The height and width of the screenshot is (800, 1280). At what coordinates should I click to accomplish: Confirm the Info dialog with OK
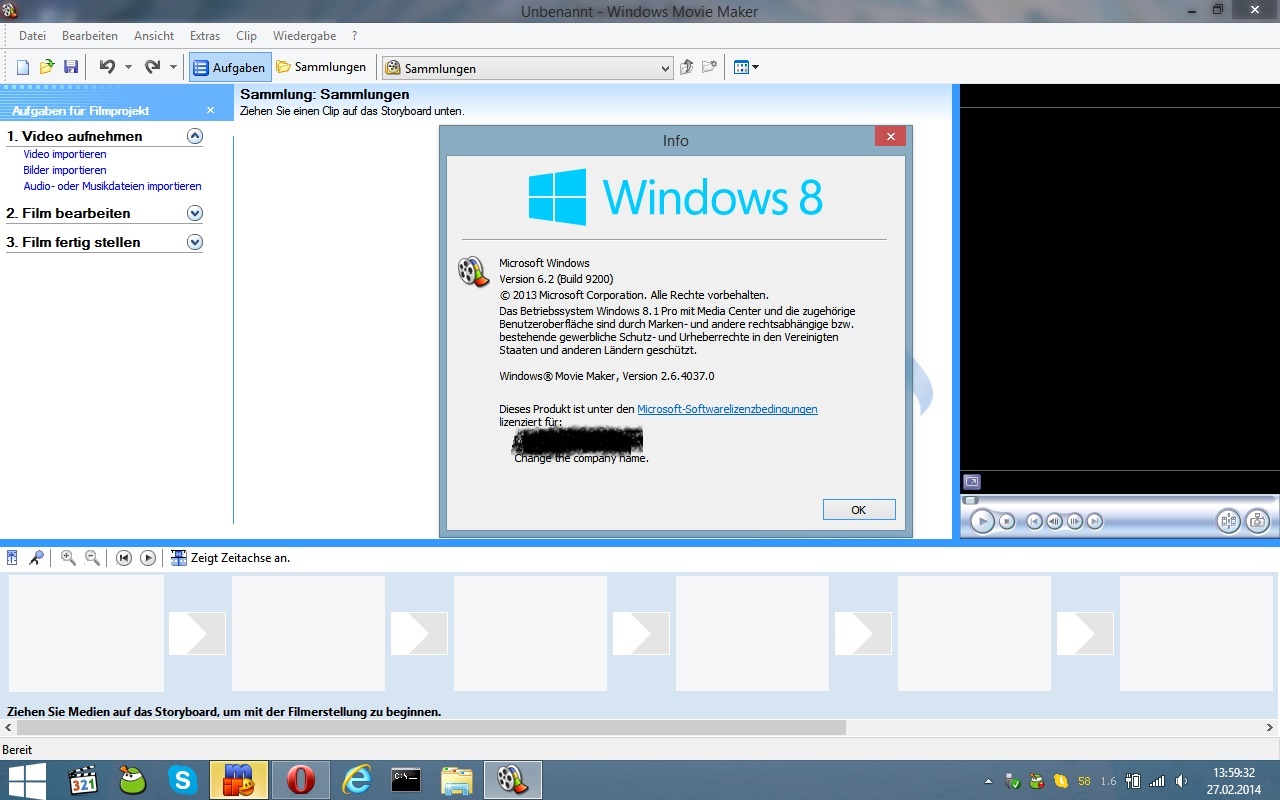pos(859,509)
